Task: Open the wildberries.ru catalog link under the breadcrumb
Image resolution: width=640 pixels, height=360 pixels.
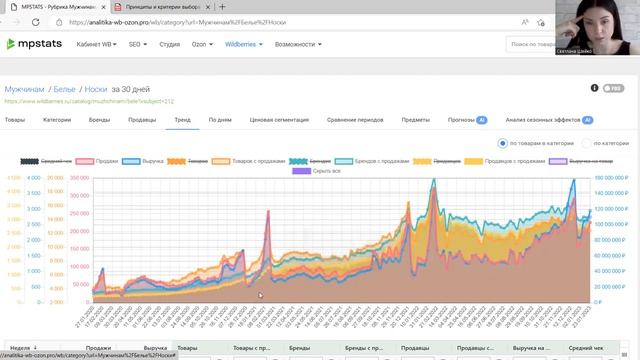Action: [89, 101]
